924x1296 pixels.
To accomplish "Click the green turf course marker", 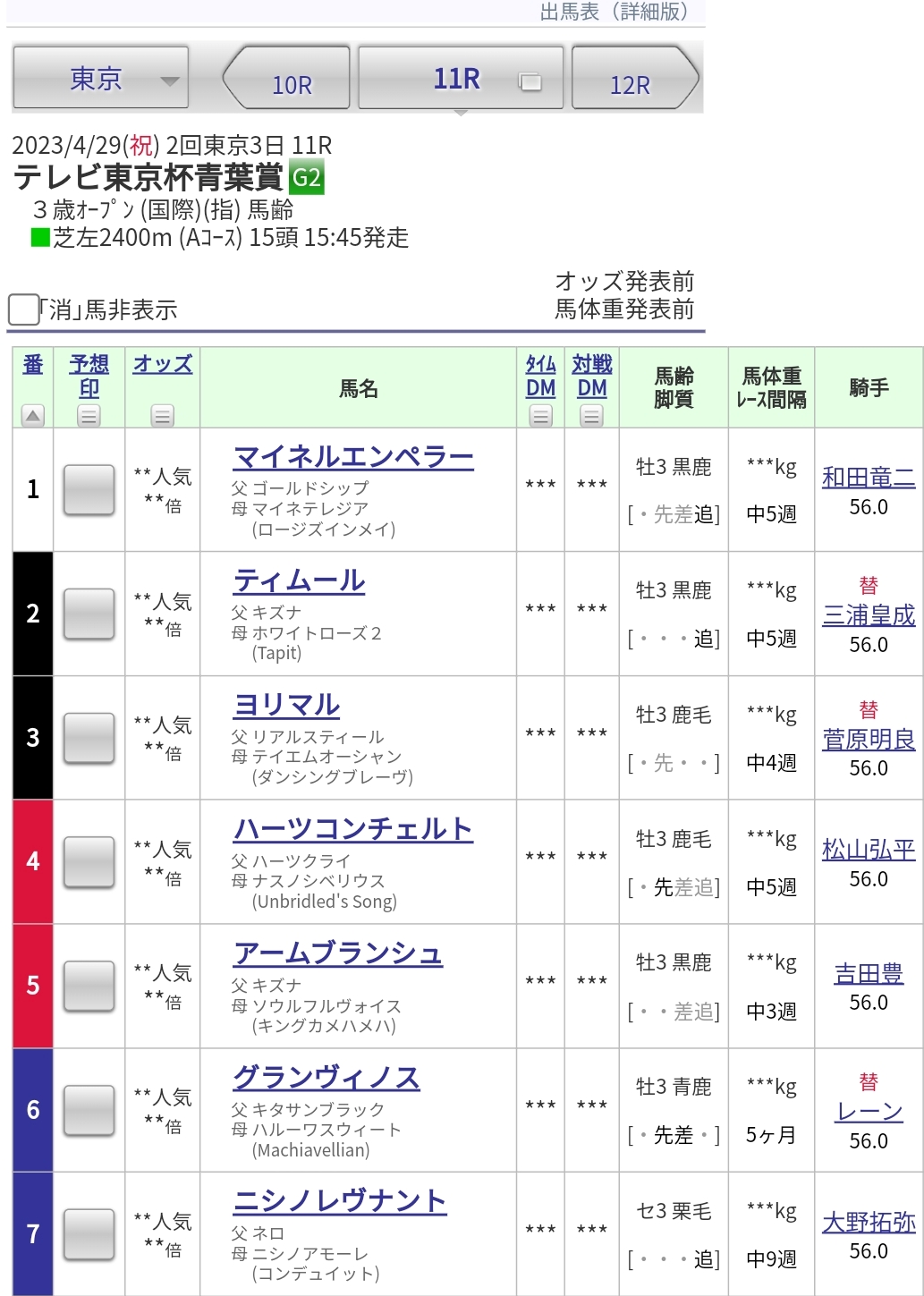I will coord(40,238).
